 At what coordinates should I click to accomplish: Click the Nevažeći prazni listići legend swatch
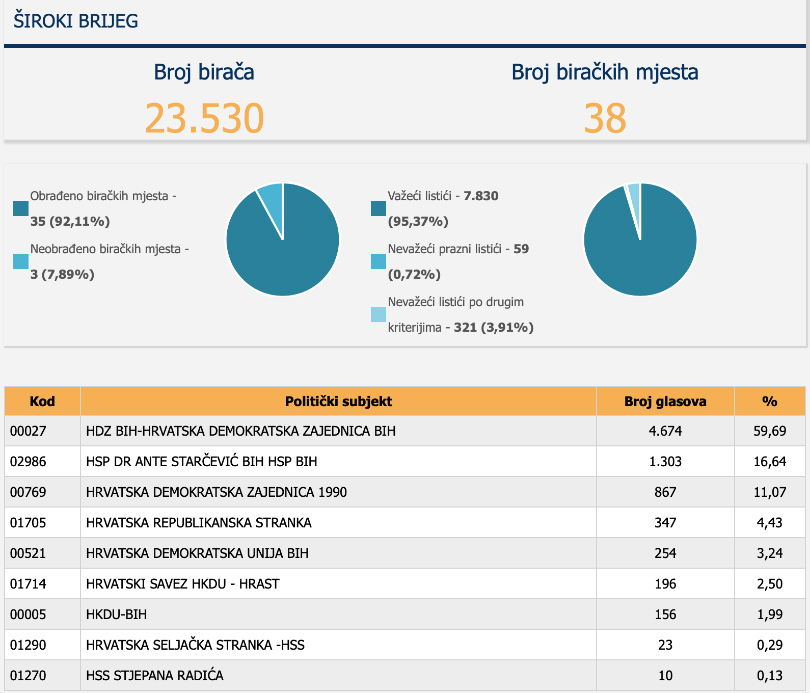click(x=379, y=261)
